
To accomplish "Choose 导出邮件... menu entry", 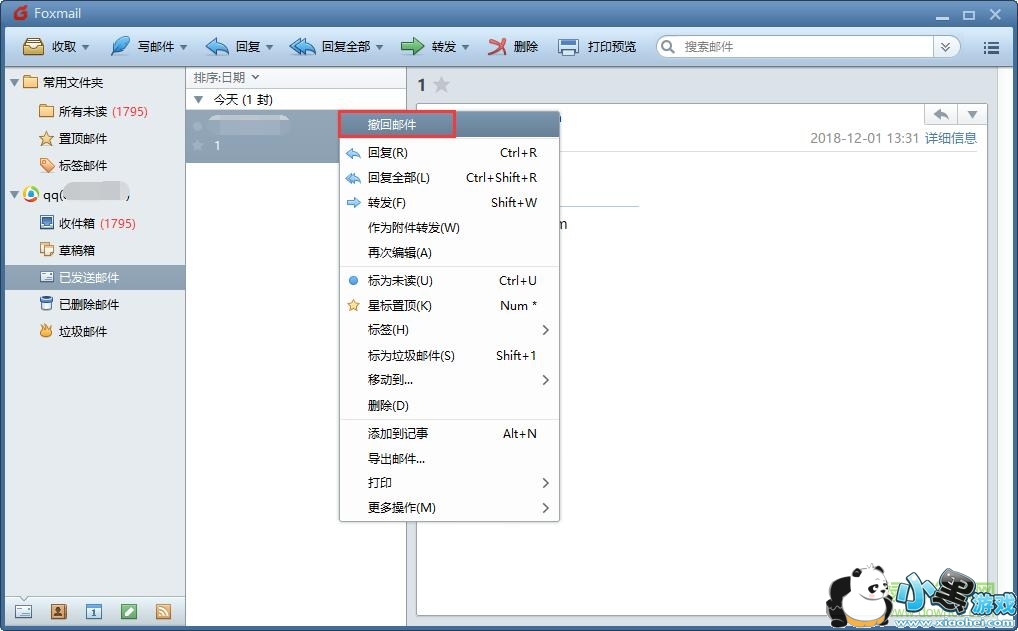I will (x=449, y=458).
